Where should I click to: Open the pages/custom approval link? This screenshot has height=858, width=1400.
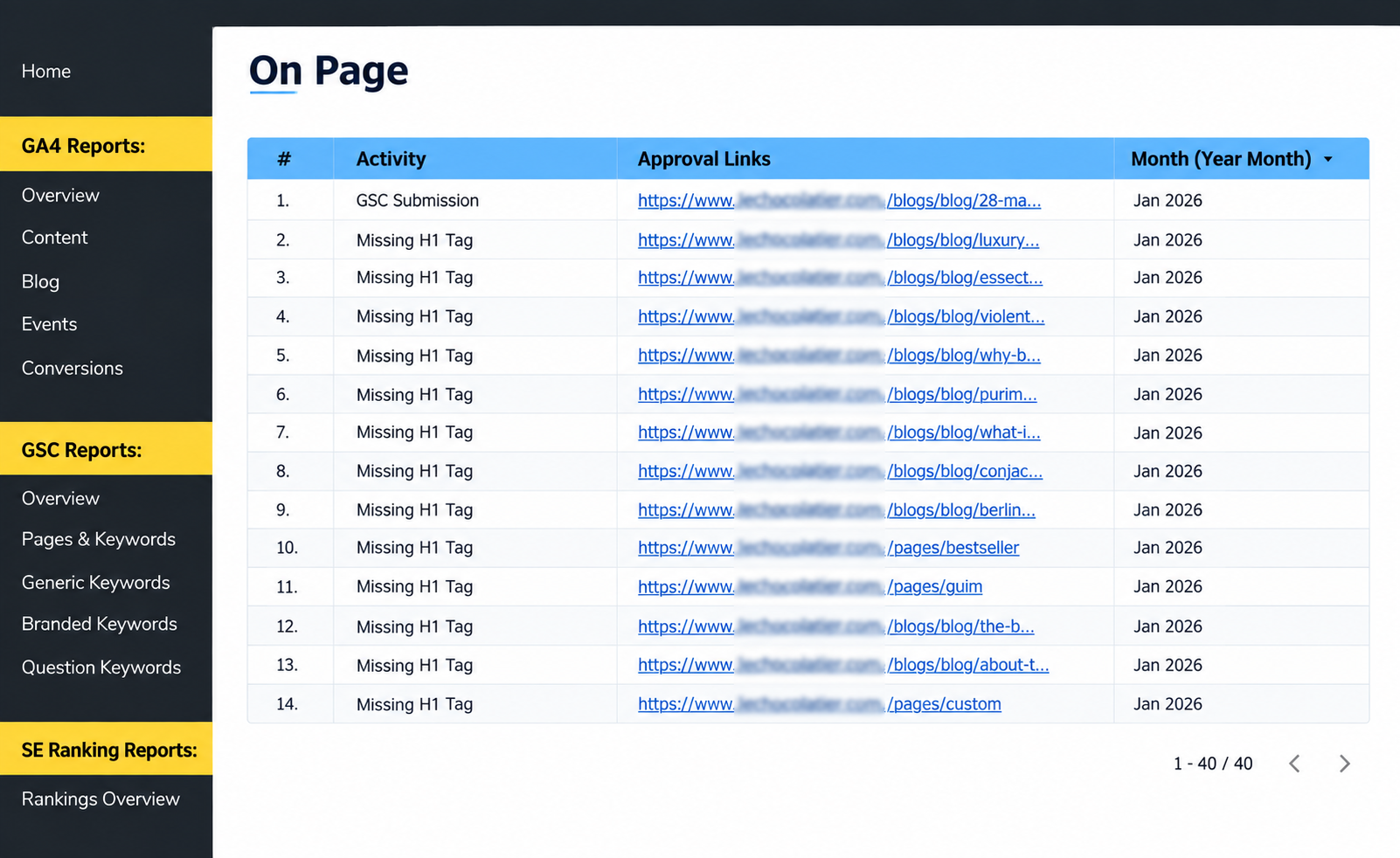click(x=820, y=704)
